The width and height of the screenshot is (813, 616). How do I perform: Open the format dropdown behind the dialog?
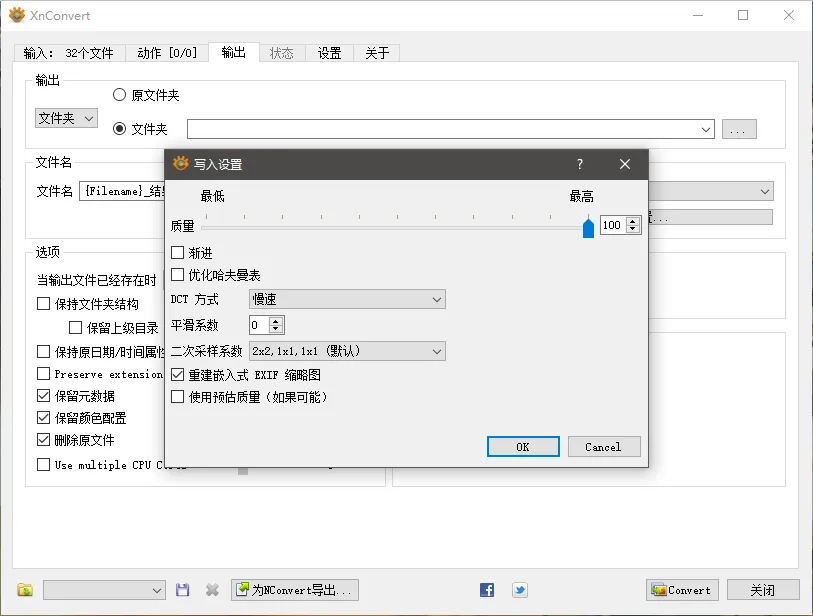click(x=711, y=191)
